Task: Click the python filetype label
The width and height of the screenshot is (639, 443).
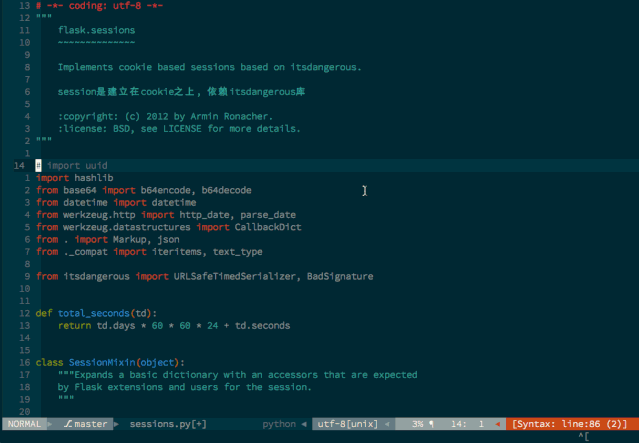Action: 279,424
